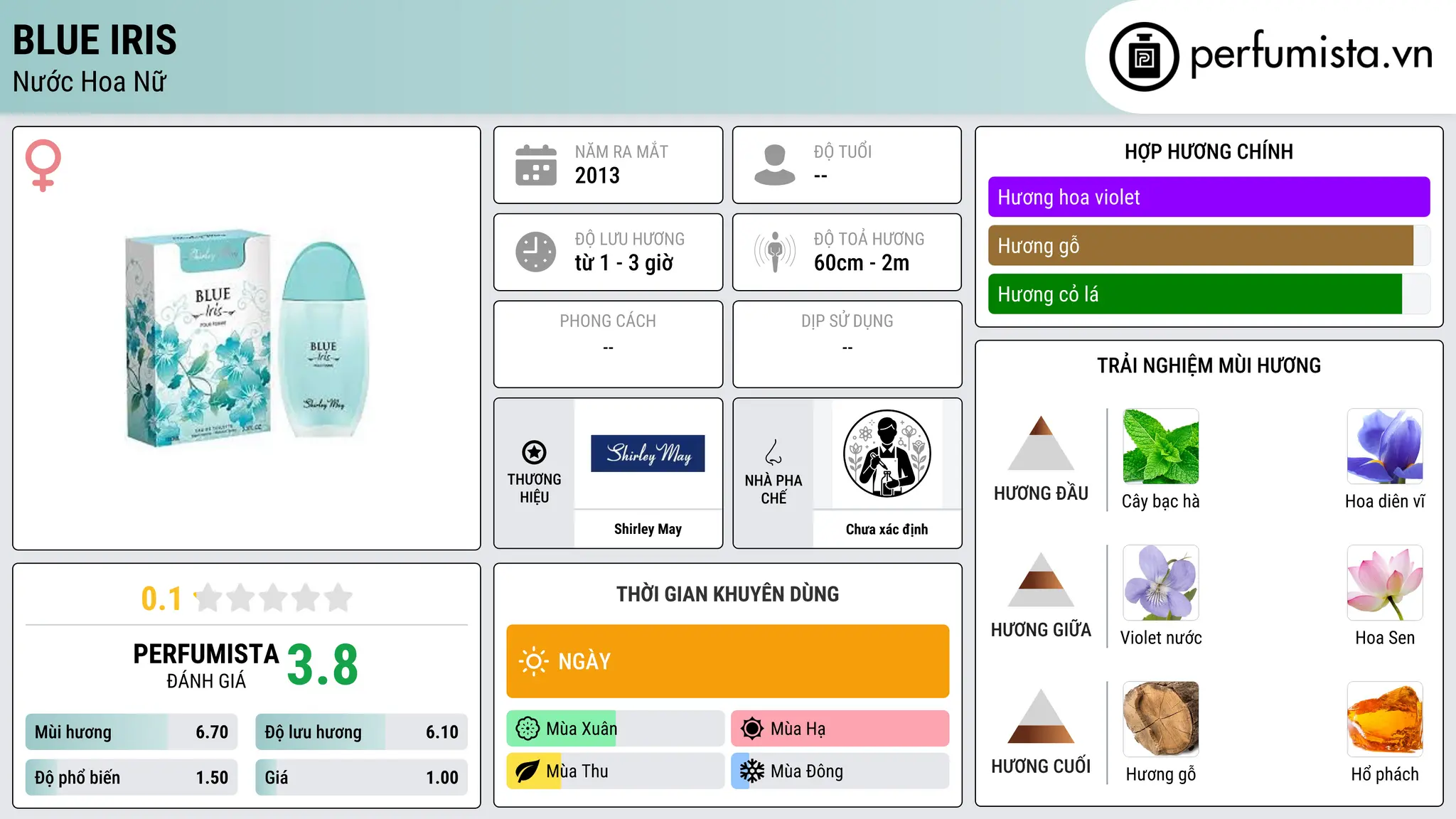1456x819 pixels.
Task: Click the HƯƠNG GIỮA label
Action: point(1041,630)
